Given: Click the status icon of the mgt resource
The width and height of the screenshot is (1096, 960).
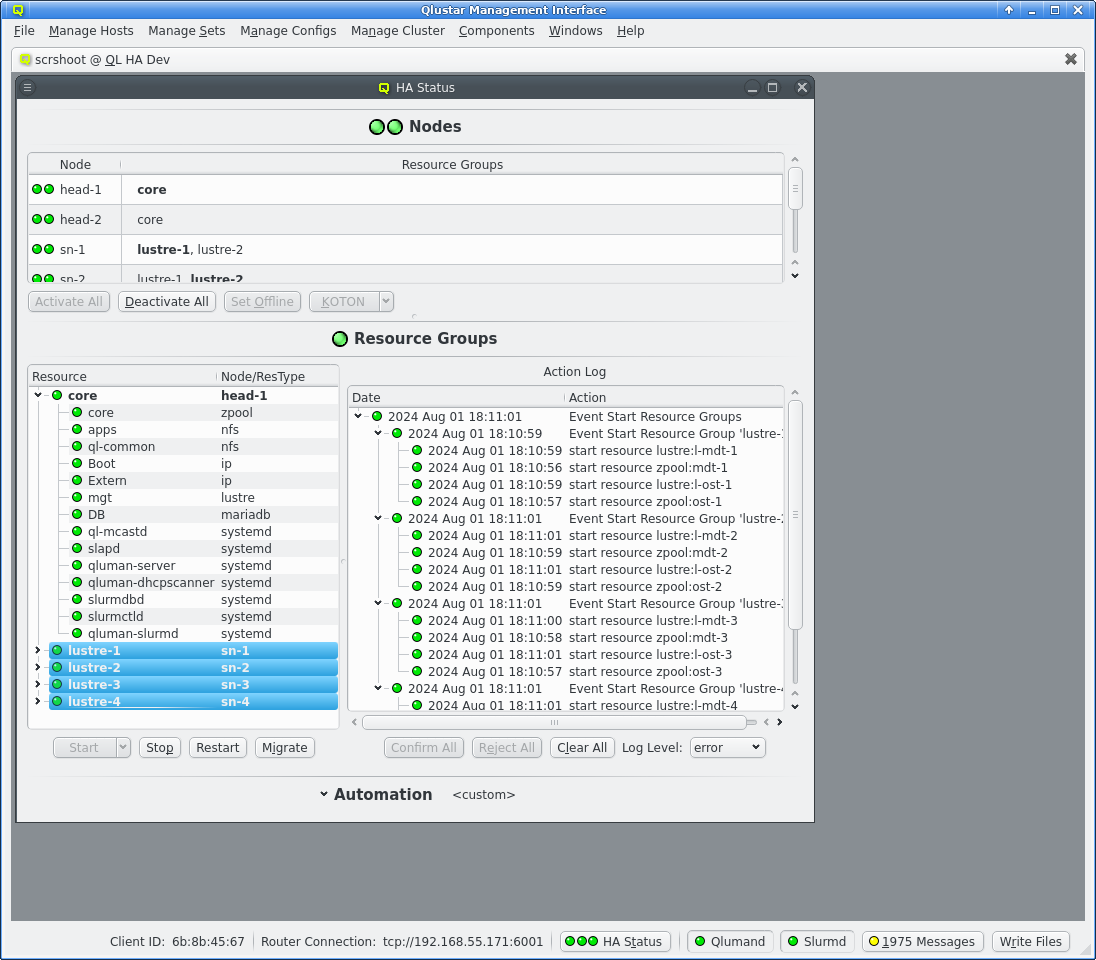Looking at the screenshot, I should [x=77, y=497].
